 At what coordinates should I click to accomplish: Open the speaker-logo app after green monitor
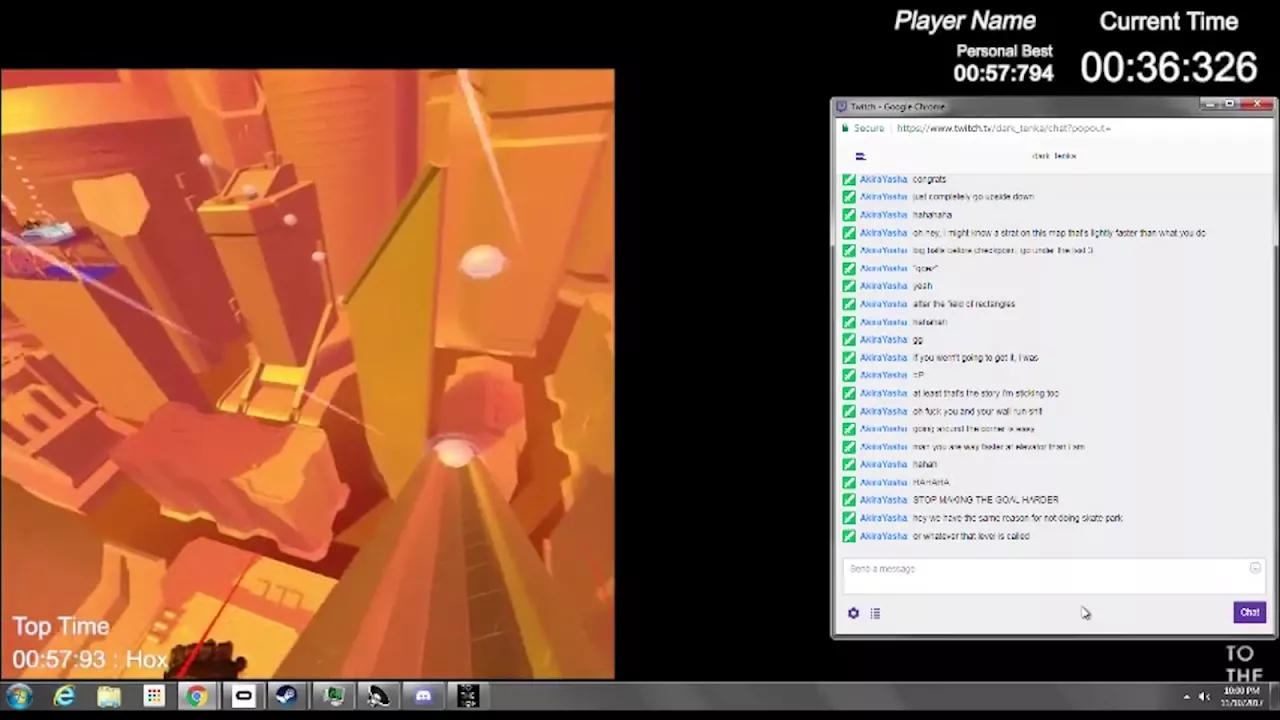(x=378, y=696)
